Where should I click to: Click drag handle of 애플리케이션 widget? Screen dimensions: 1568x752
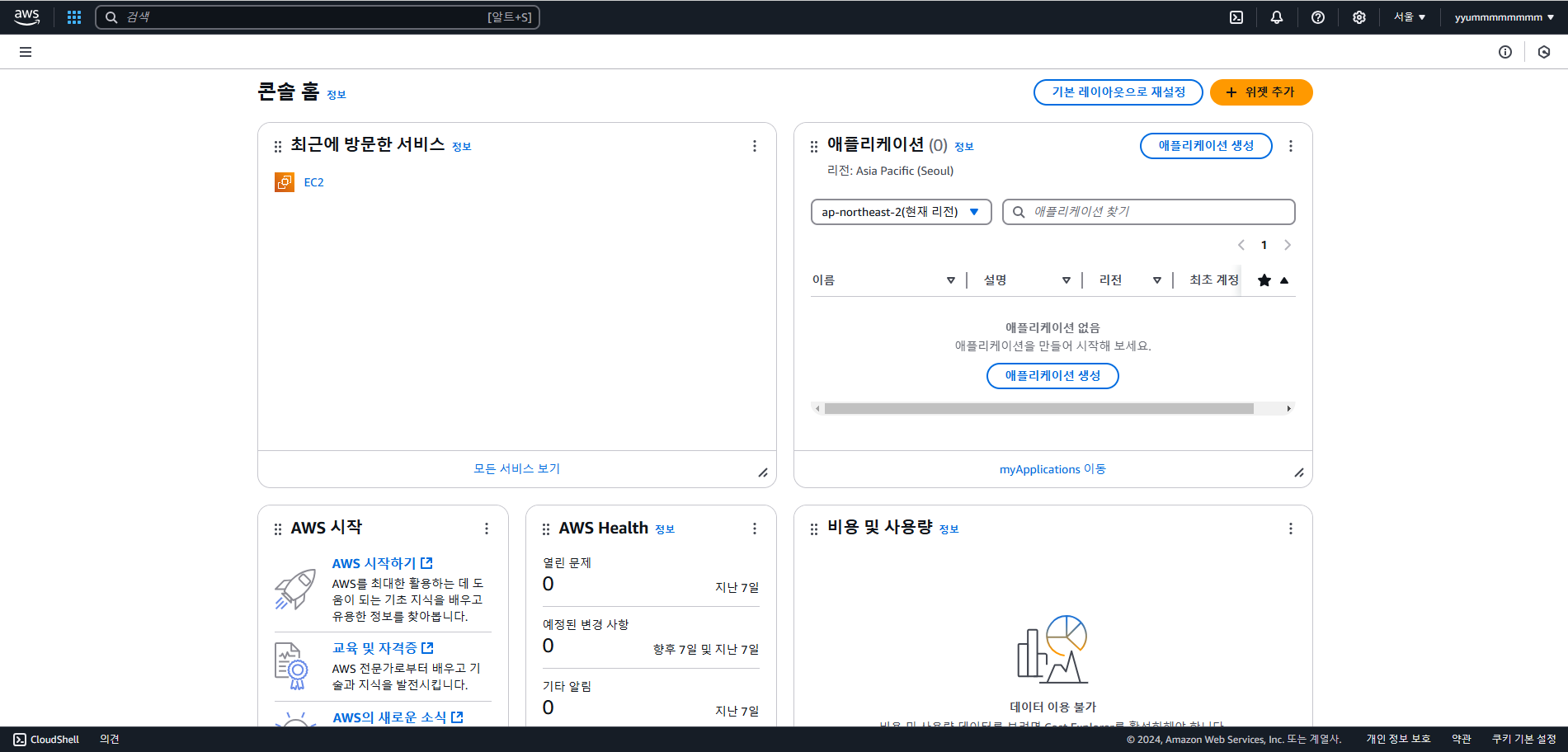(x=814, y=147)
